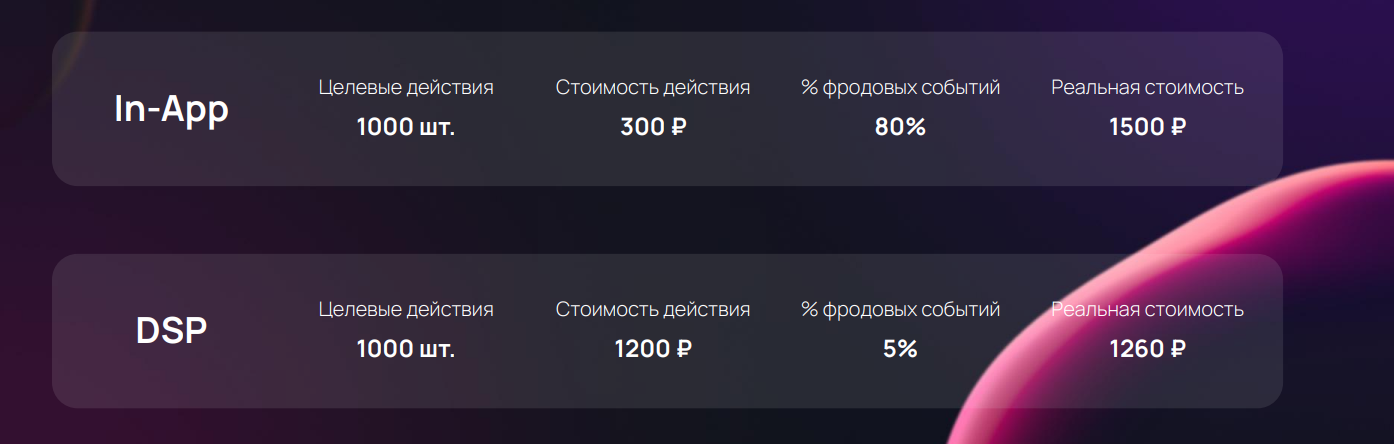
Task: Click the '300 ₽' cost value
Action: (x=653, y=127)
